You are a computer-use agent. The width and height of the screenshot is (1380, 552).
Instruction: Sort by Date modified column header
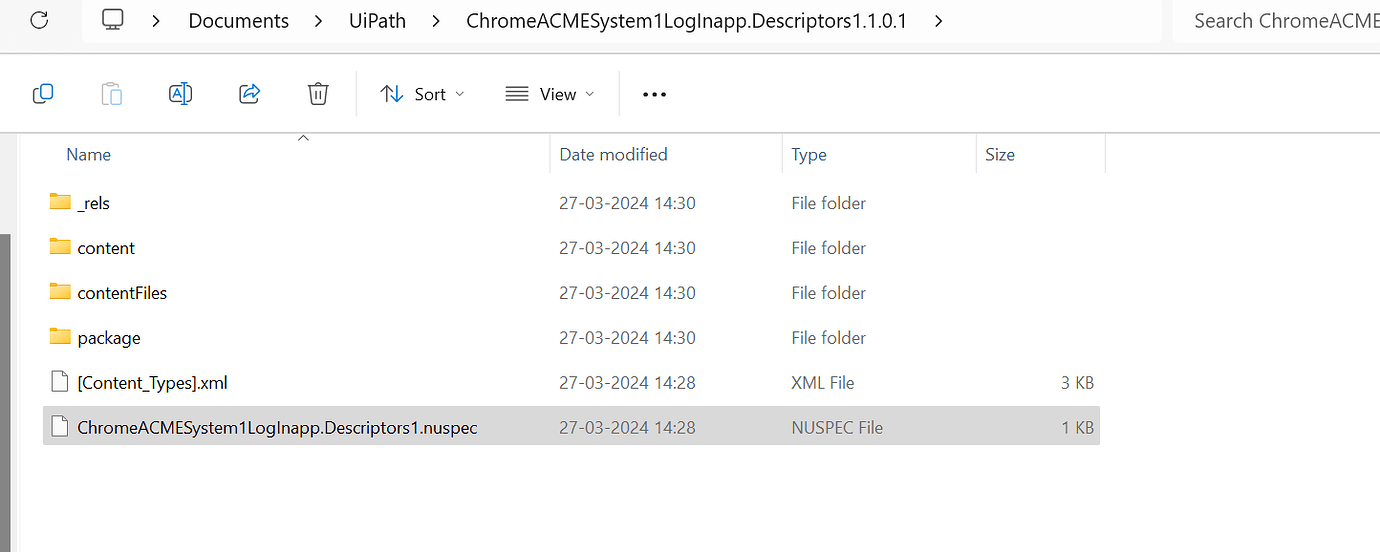[x=613, y=154]
